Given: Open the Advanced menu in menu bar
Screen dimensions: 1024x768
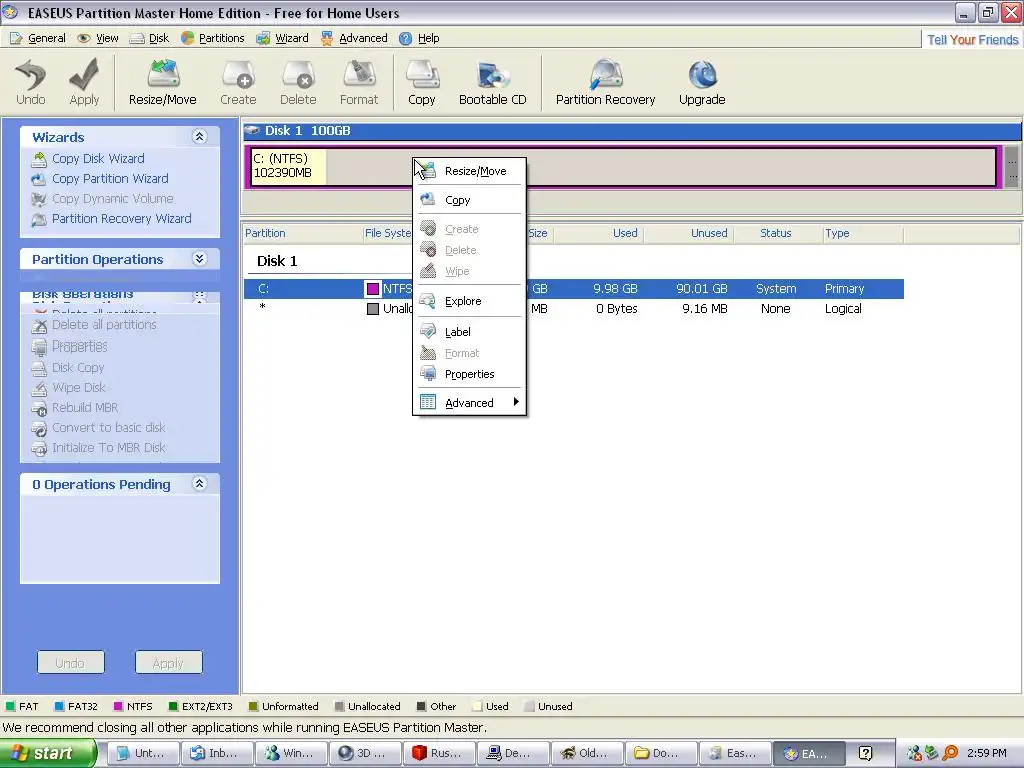Looking at the screenshot, I should (x=355, y=38).
